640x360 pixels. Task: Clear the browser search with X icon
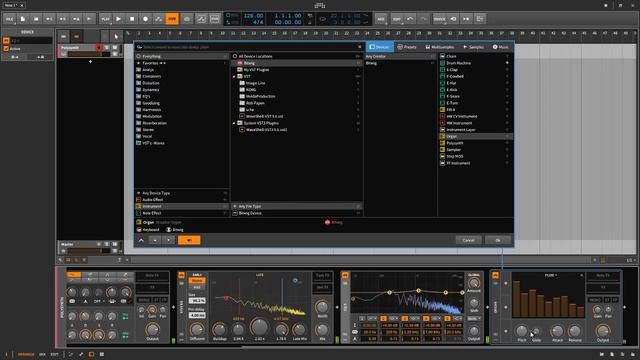[360, 47]
